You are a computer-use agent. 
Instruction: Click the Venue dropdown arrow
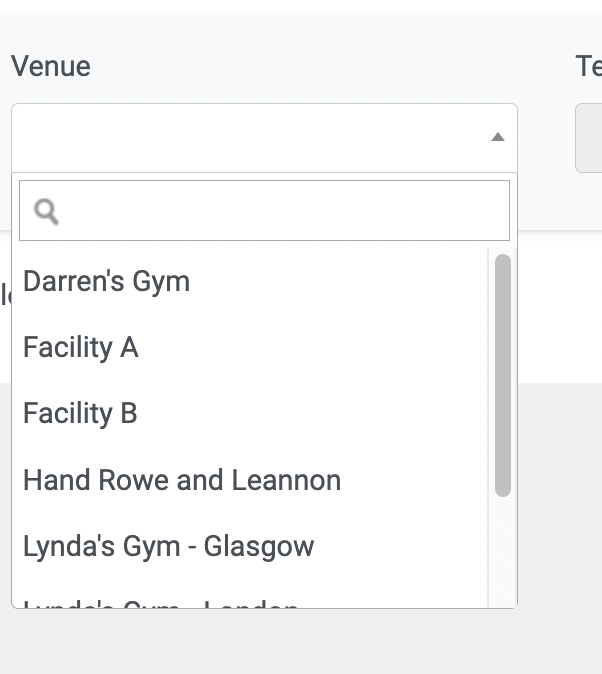pyautogui.click(x=497, y=138)
